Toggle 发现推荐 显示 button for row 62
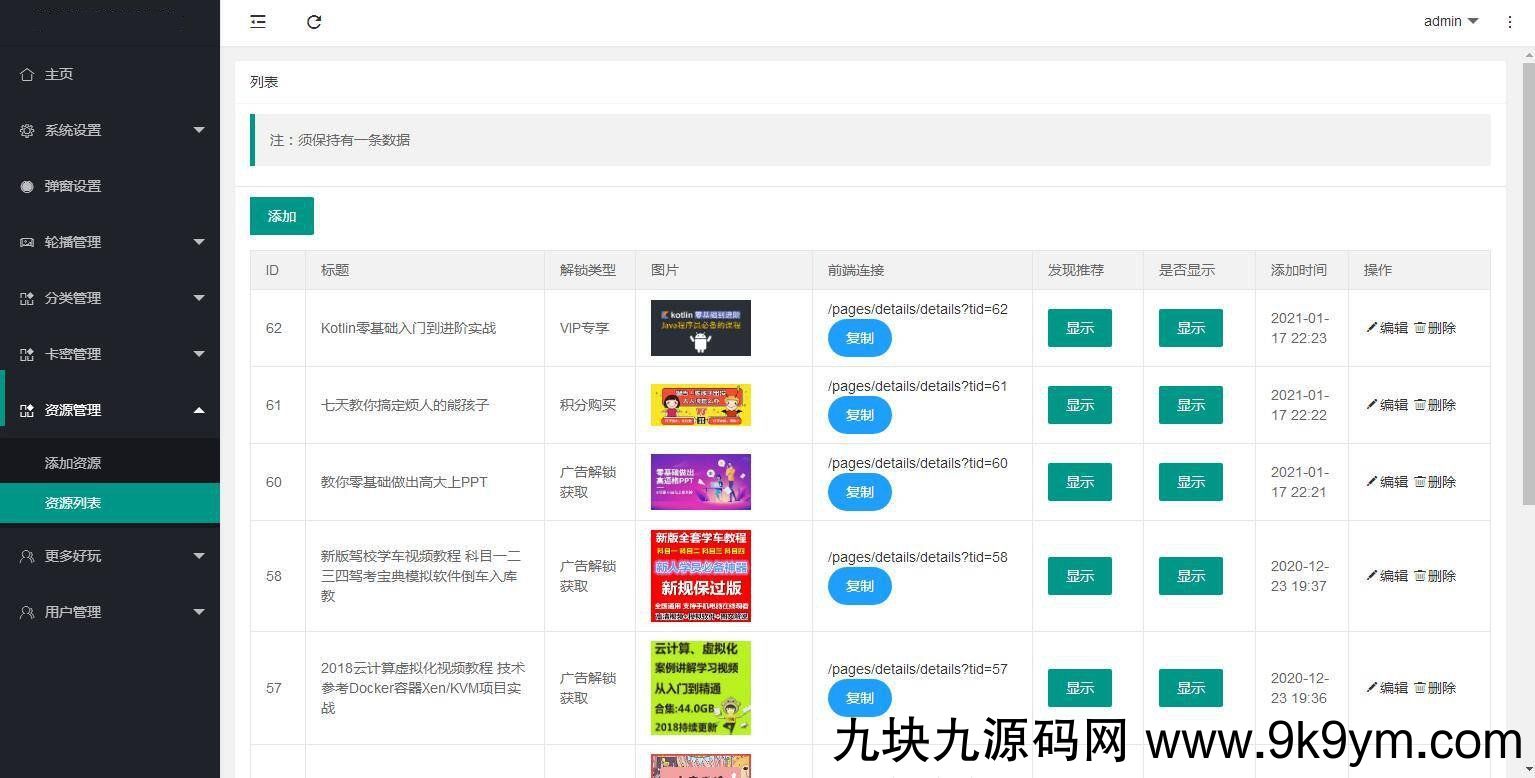 [1079, 328]
